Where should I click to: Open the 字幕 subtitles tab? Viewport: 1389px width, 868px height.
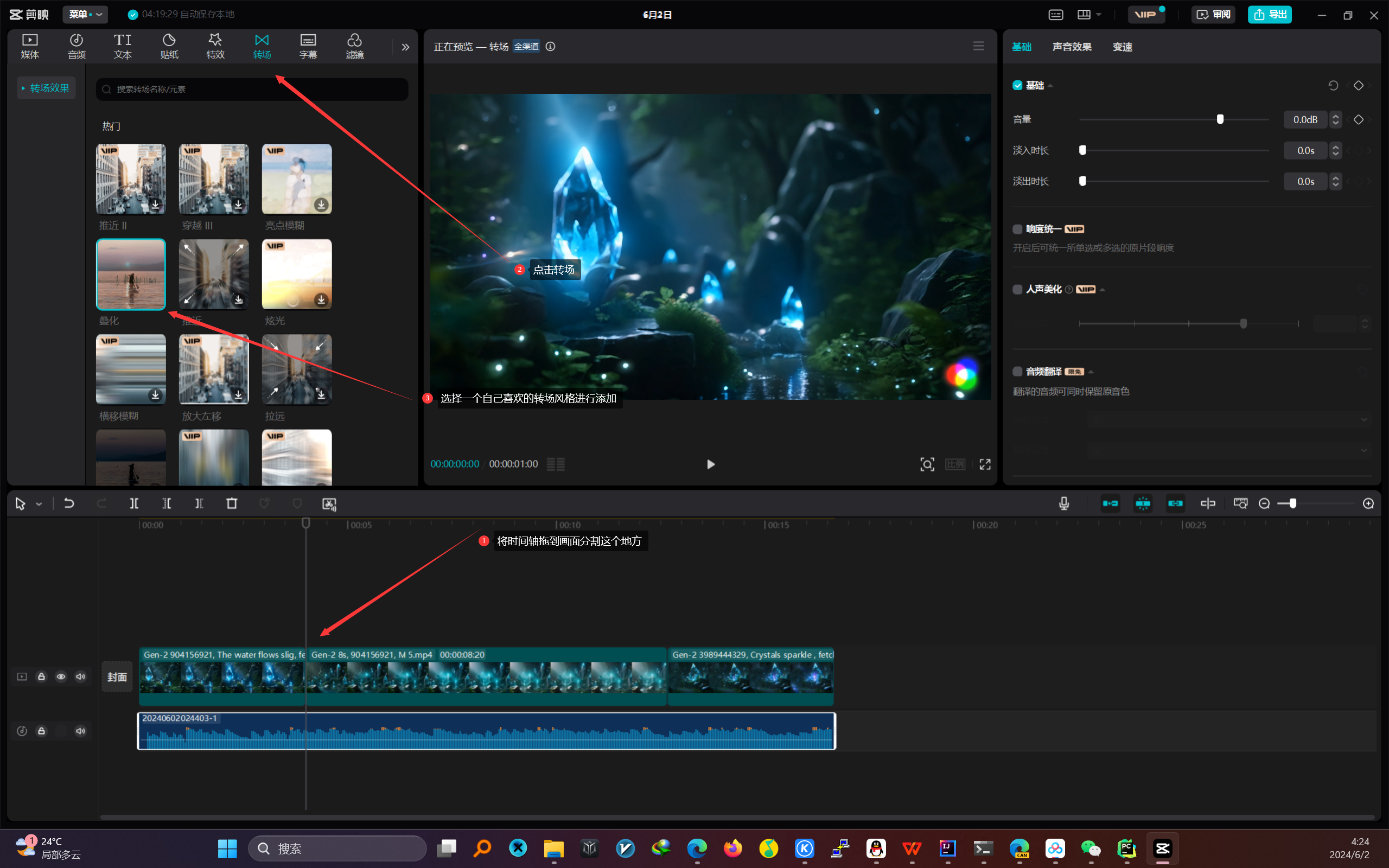click(308, 46)
